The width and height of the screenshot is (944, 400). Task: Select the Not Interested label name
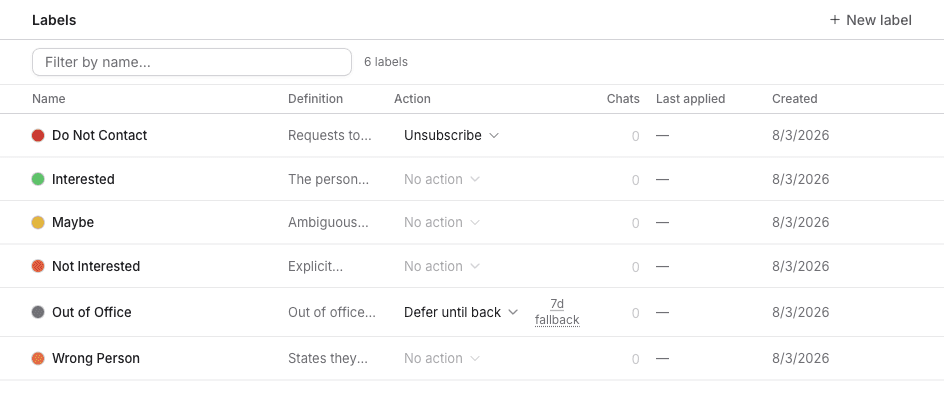[96, 266]
